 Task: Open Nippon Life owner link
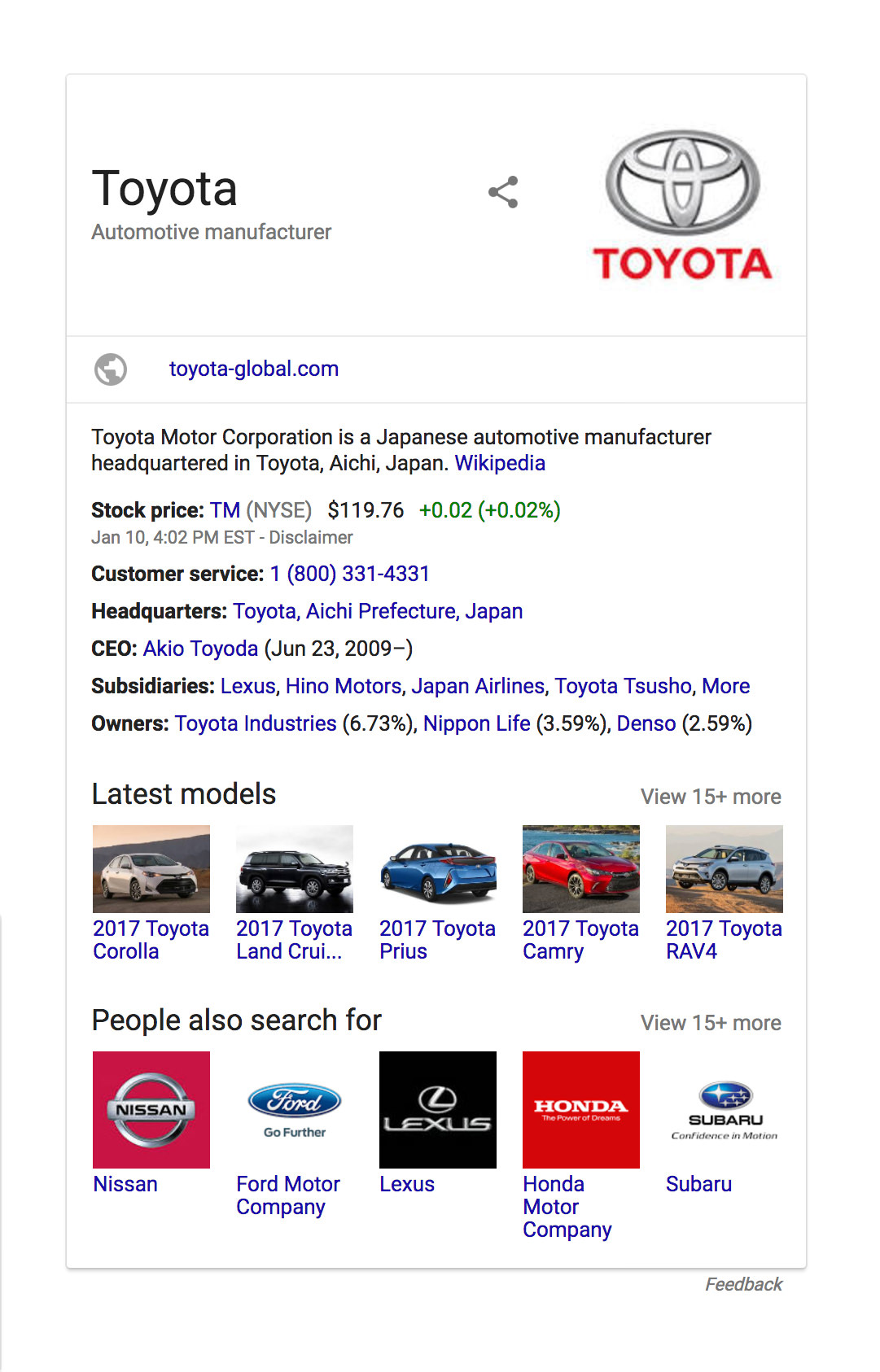click(477, 723)
